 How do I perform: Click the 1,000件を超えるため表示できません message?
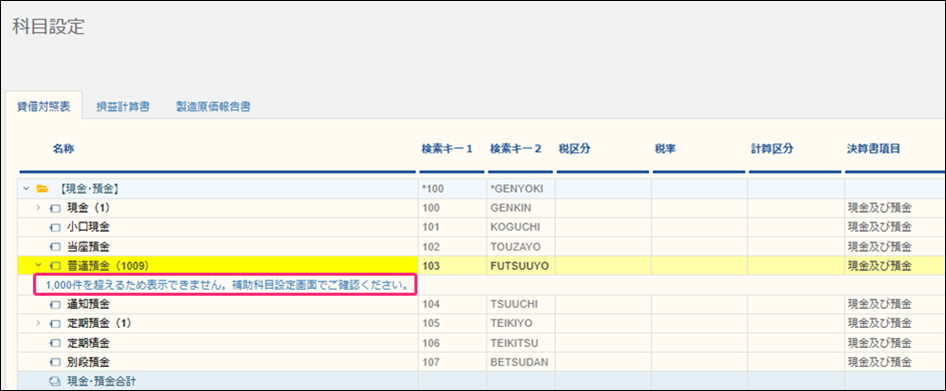click(226, 285)
